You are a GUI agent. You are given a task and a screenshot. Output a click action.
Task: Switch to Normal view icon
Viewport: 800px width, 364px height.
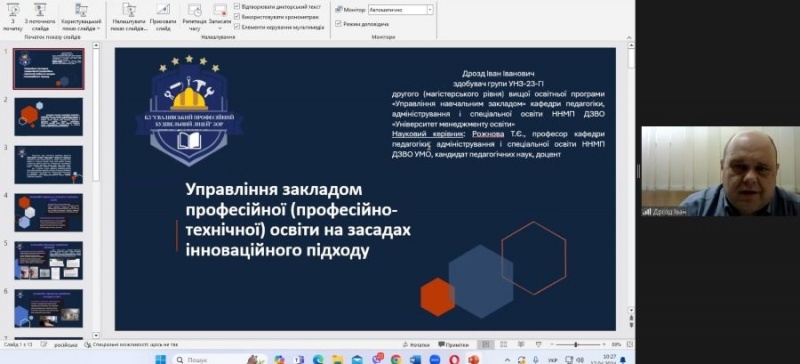click(486, 345)
